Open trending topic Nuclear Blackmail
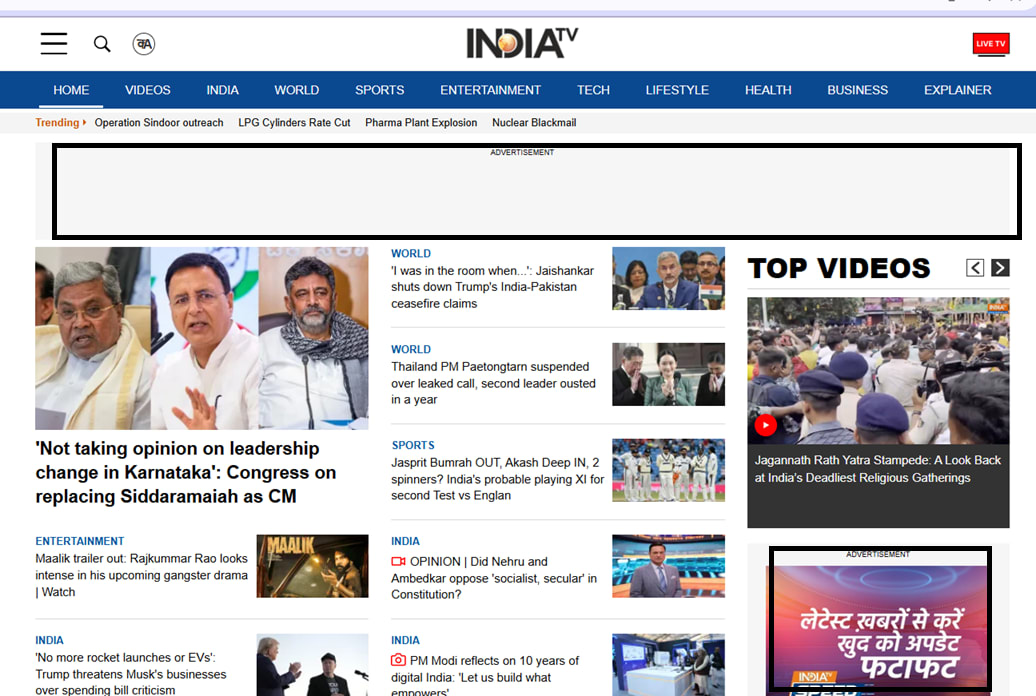The width and height of the screenshot is (1036, 696). [534, 122]
